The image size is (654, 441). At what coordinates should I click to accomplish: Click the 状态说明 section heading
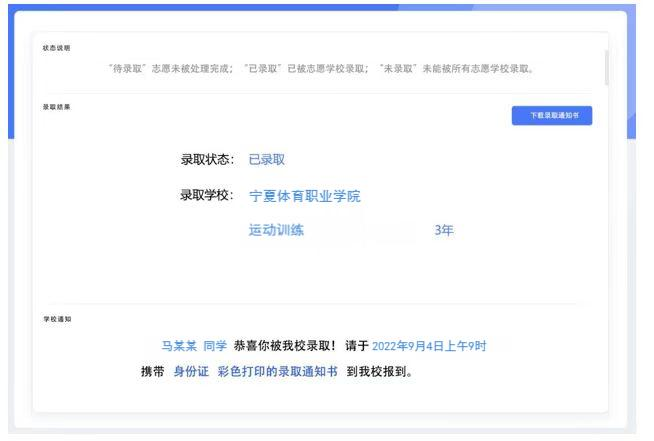(x=56, y=48)
